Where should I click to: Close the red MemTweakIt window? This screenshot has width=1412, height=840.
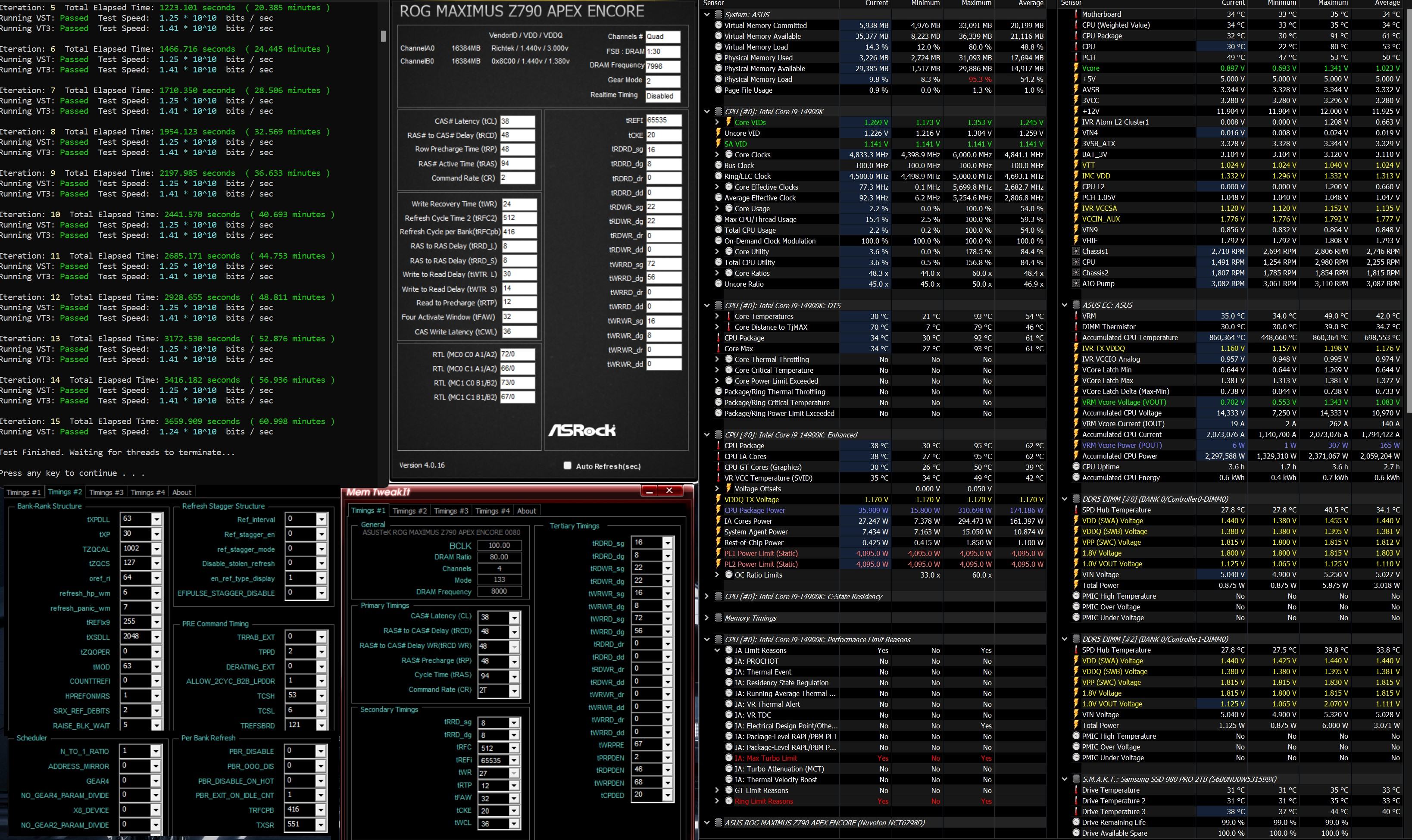(669, 491)
